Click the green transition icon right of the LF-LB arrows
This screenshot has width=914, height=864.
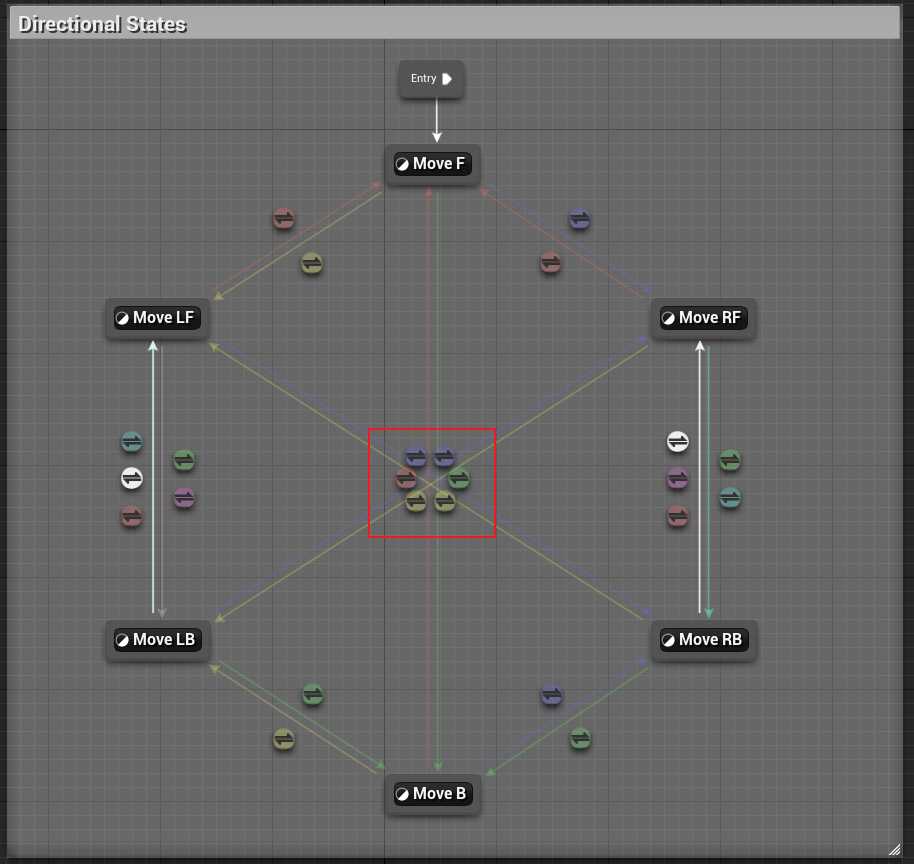184,461
